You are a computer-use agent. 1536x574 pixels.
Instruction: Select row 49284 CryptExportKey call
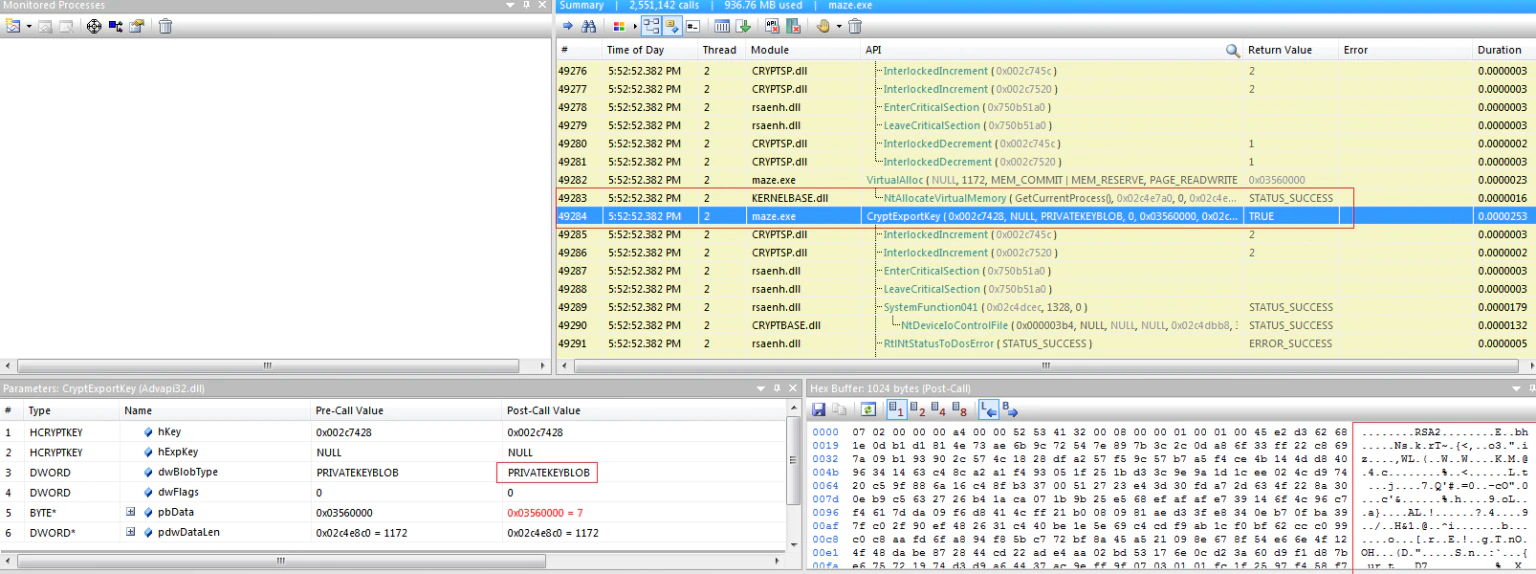pyautogui.click(x=1045, y=216)
